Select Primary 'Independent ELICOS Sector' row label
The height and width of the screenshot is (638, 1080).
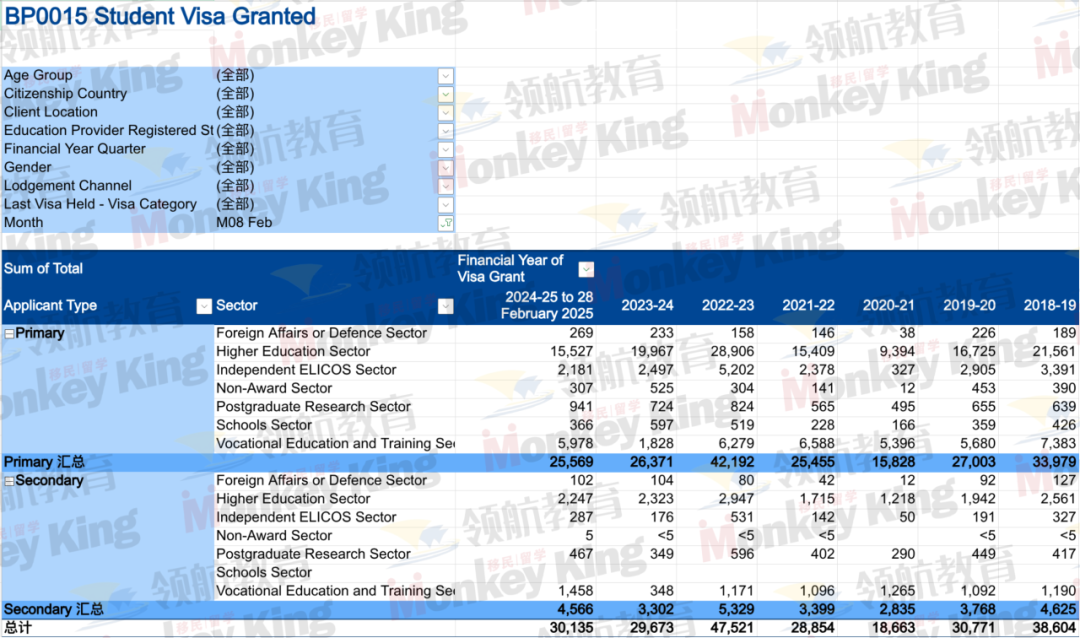point(306,370)
